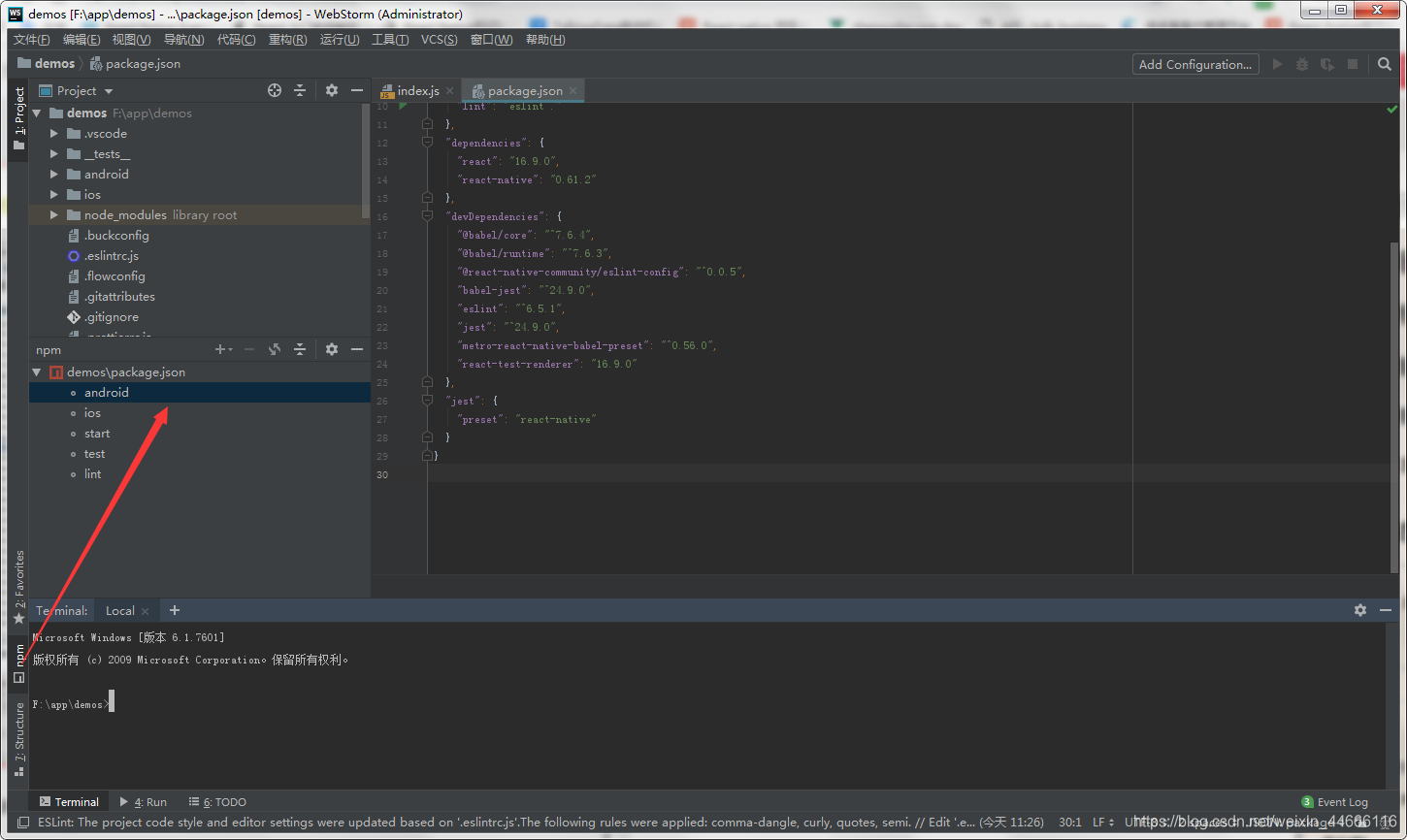
Task: Open the VCS(S) menu
Action: click(440, 40)
